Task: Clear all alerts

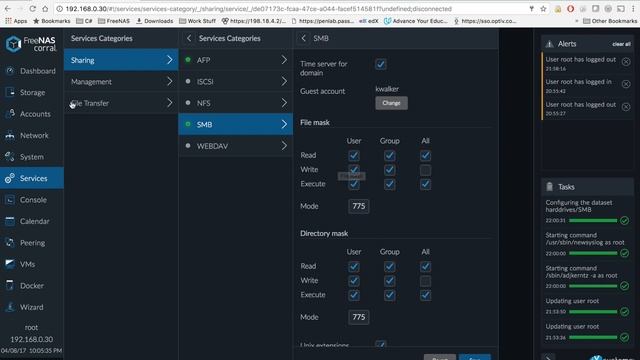Action: pyautogui.click(x=621, y=44)
